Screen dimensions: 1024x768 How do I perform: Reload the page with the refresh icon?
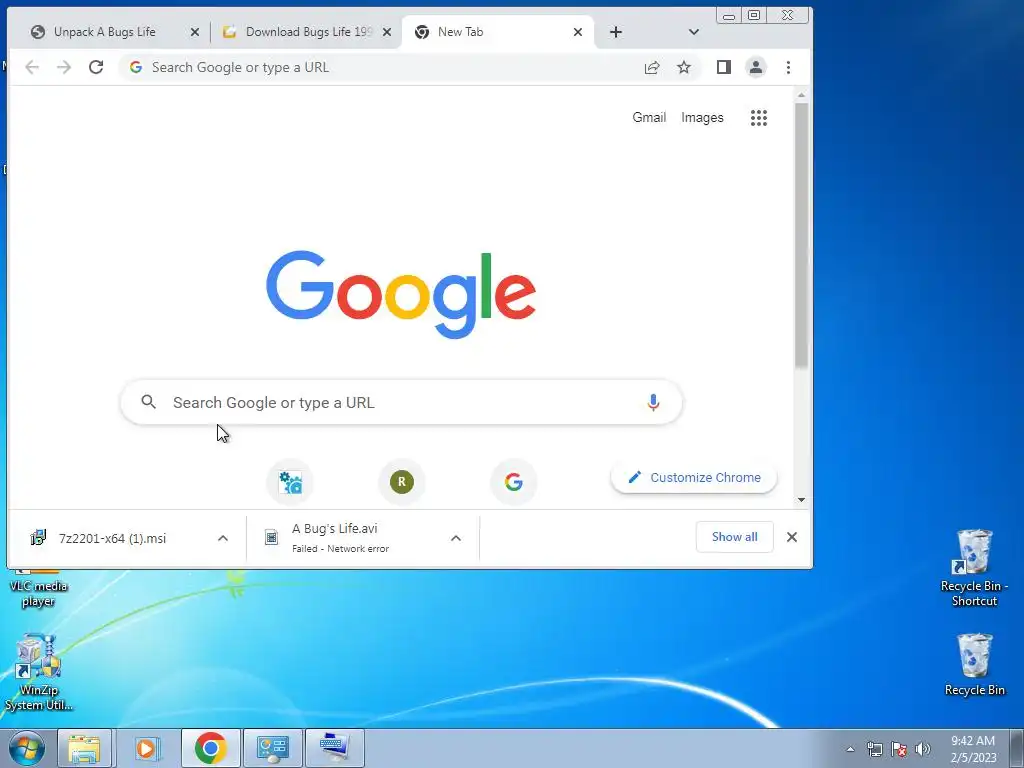click(x=96, y=67)
